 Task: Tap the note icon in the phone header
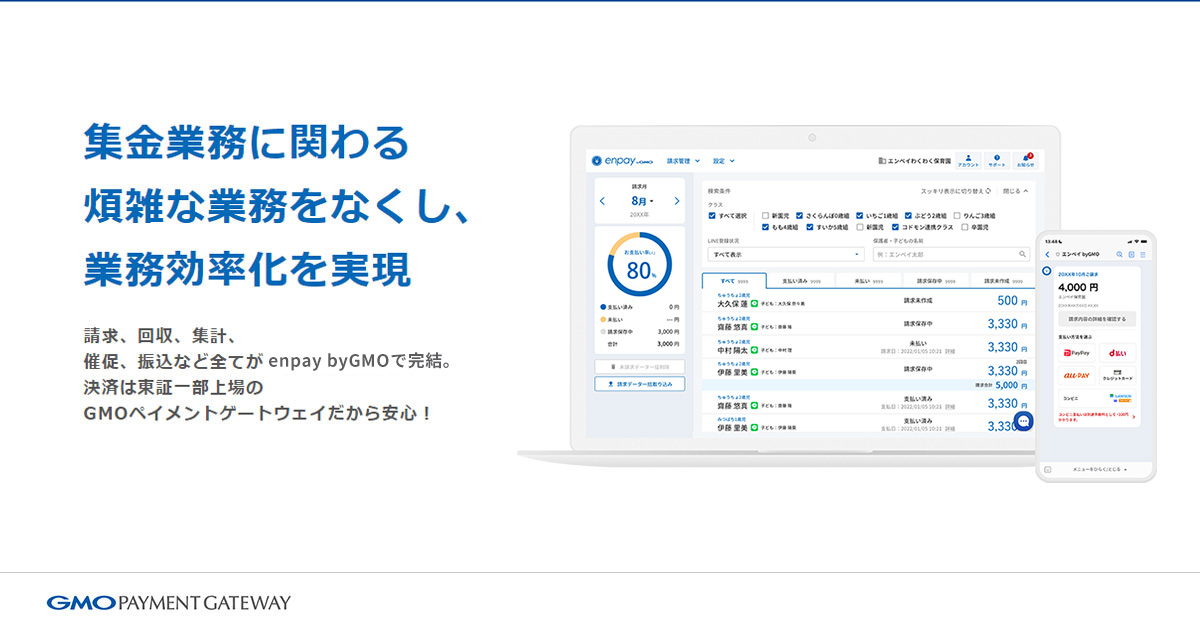[1131, 255]
